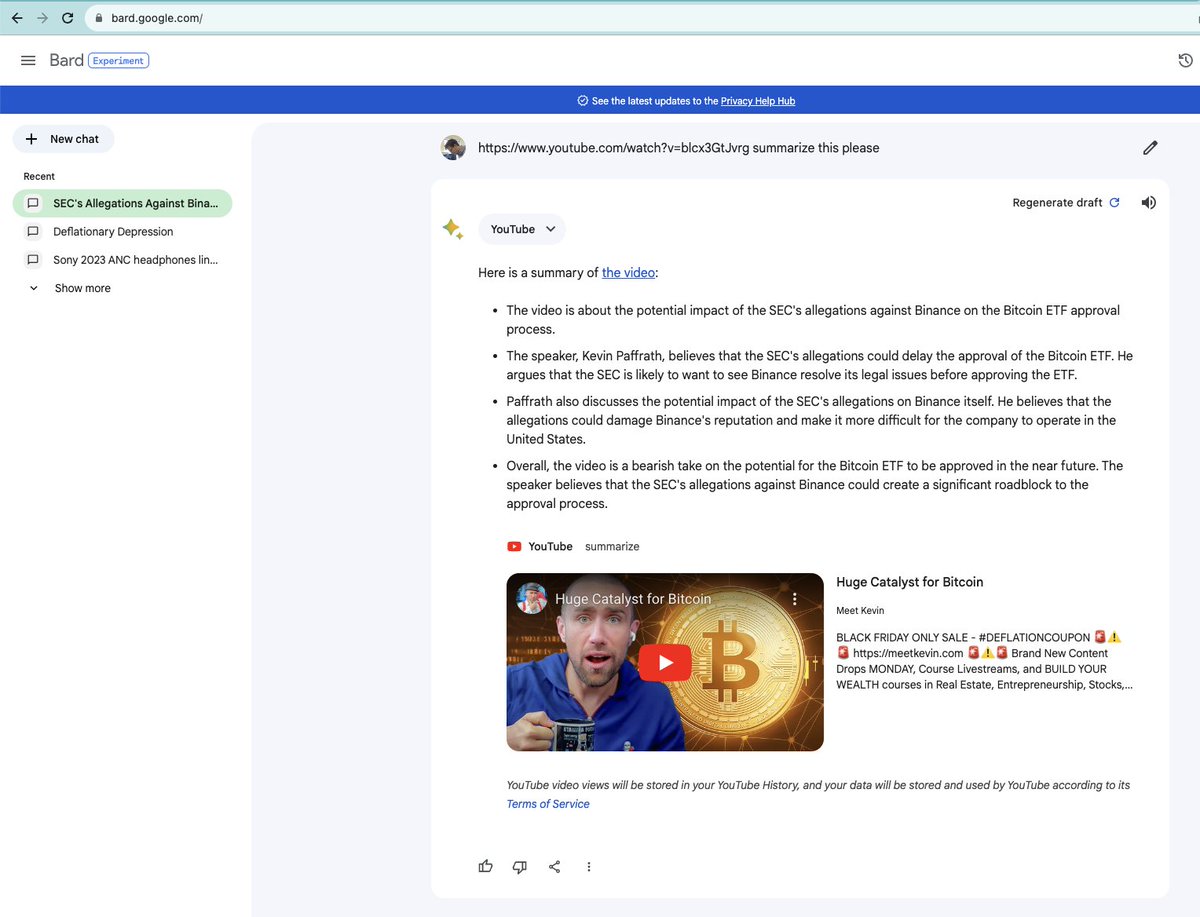Click the YouTube source logo label

(540, 546)
